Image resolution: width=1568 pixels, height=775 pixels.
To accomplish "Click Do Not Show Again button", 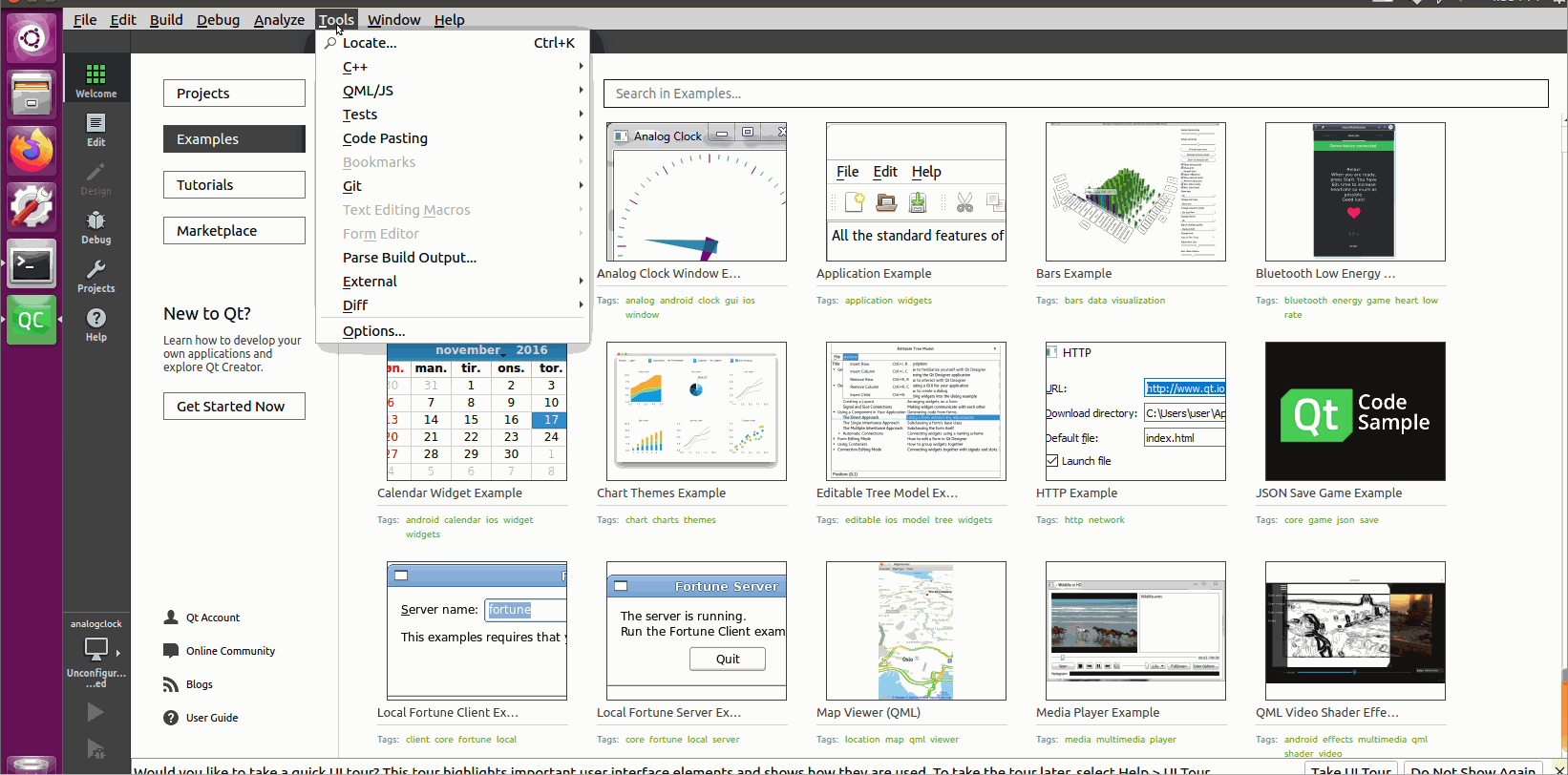I will coord(1473,769).
